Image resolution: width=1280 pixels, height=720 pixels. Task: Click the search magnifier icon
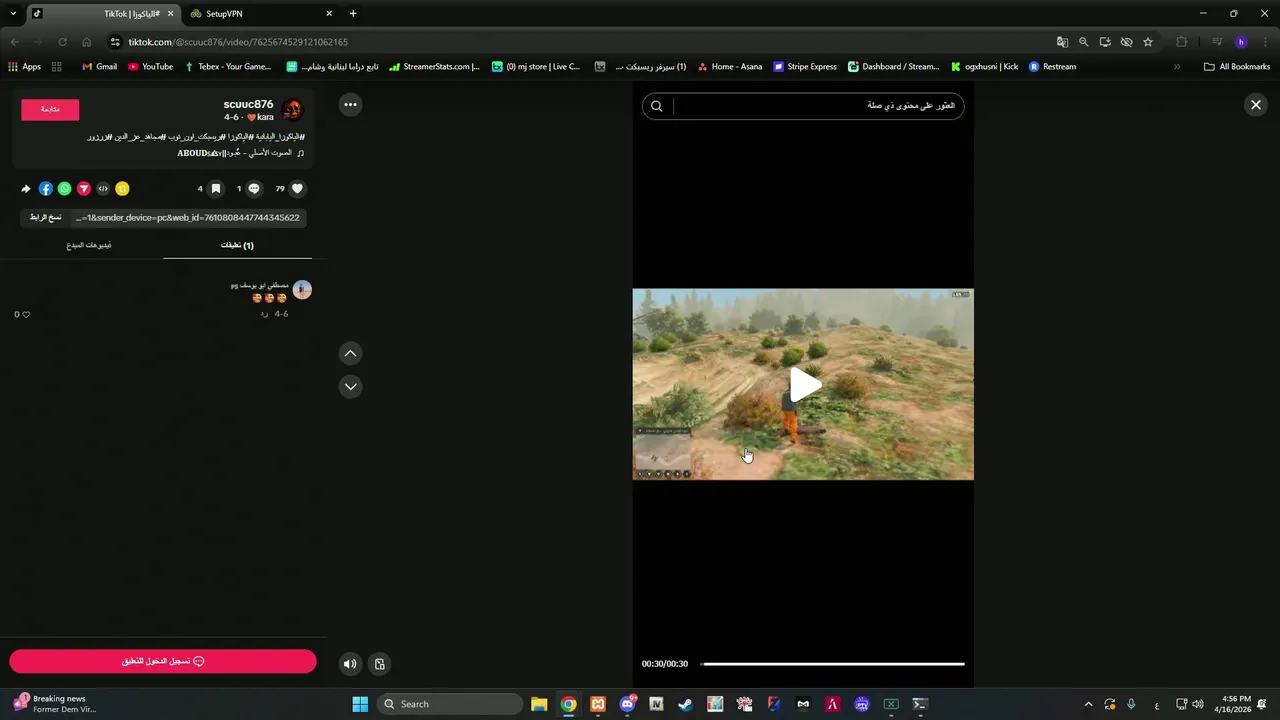[657, 106]
